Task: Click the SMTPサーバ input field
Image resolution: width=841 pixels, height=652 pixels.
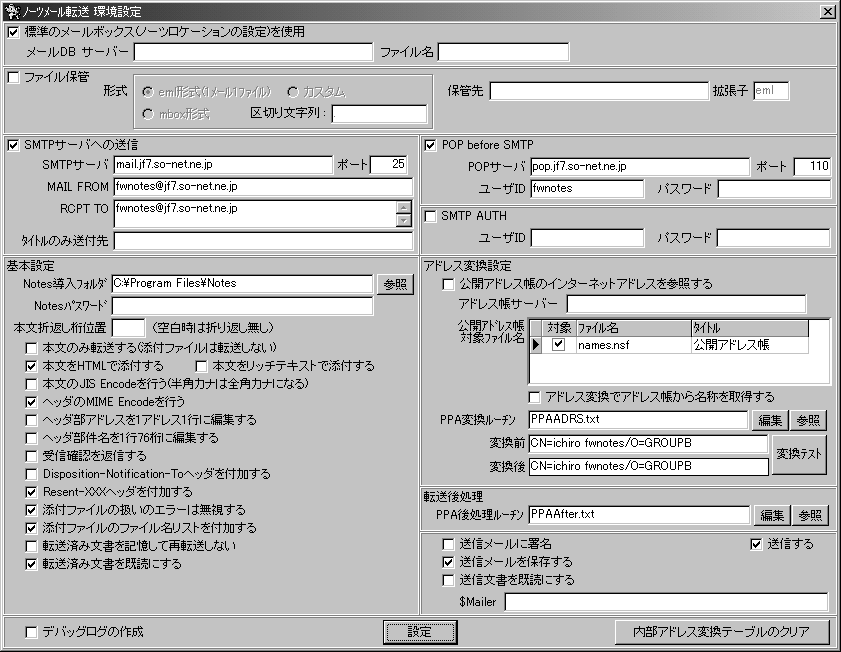Action: point(223,165)
